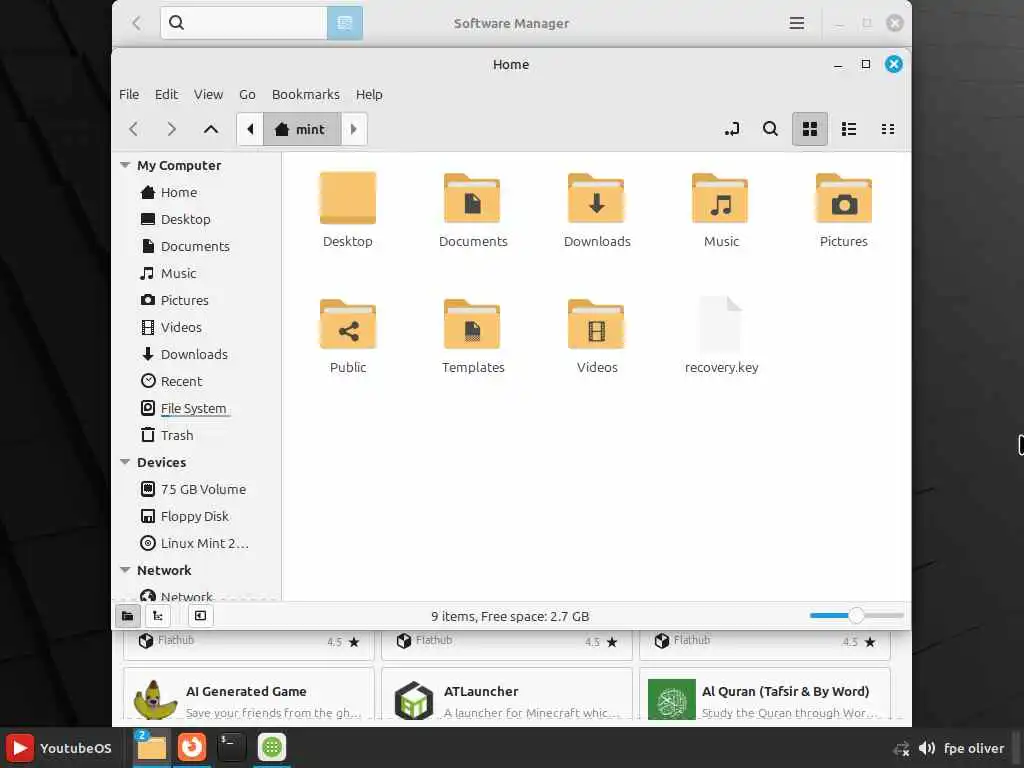The width and height of the screenshot is (1024, 768).
Task: Collapse the Network section
Action: pos(125,569)
